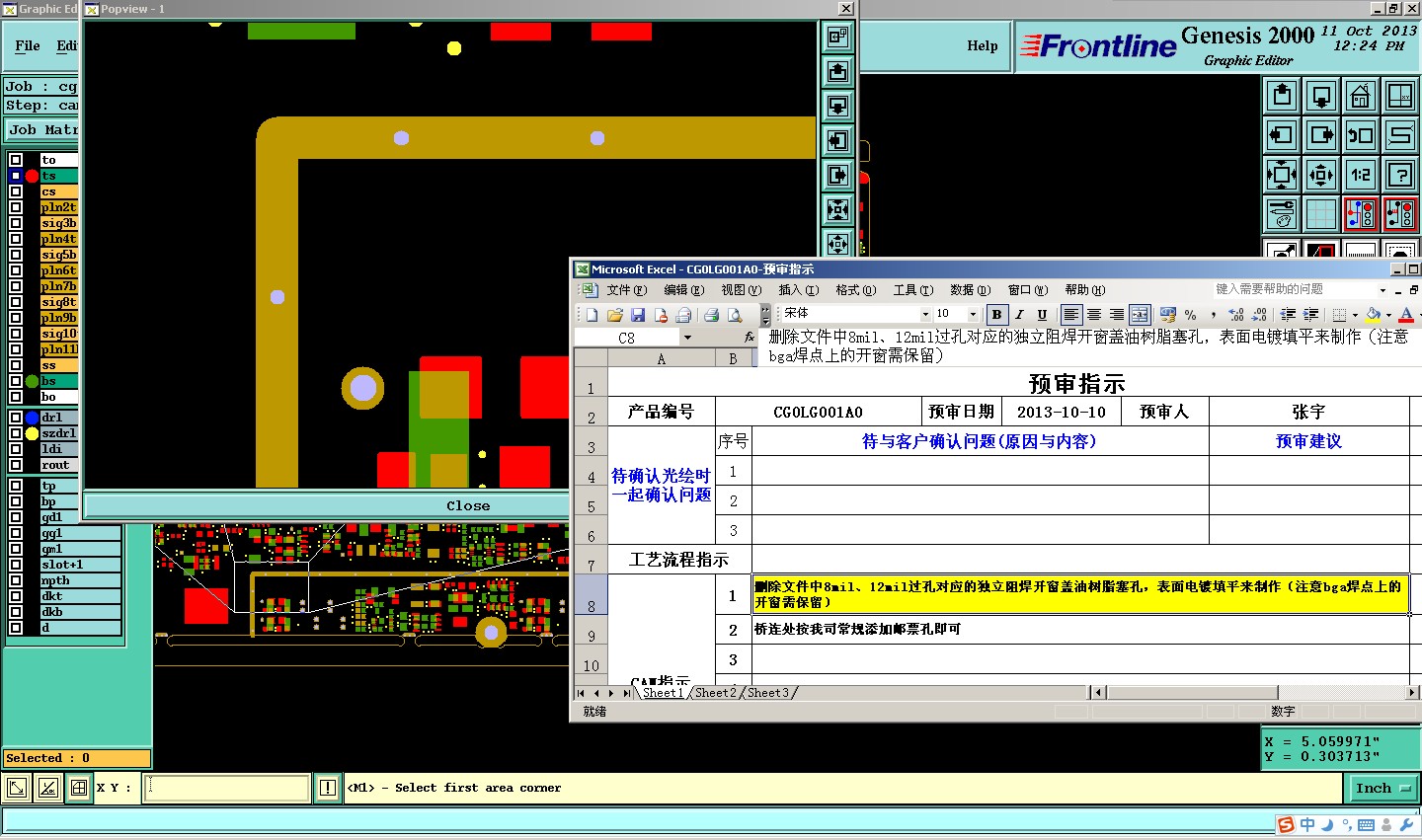The width and height of the screenshot is (1422, 840).
Task: Open the Excel borders dropdown arrow
Action: point(1355,315)
